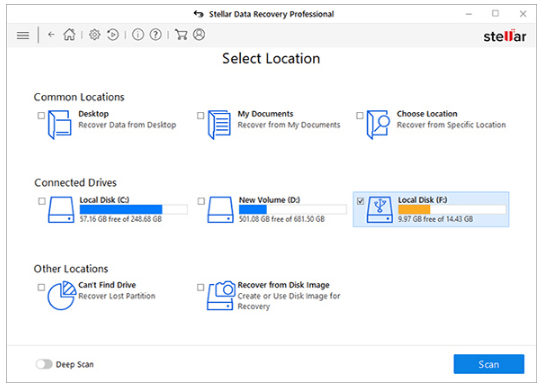
Task: Open the hamburger menu
Action: tap(23, 35)
